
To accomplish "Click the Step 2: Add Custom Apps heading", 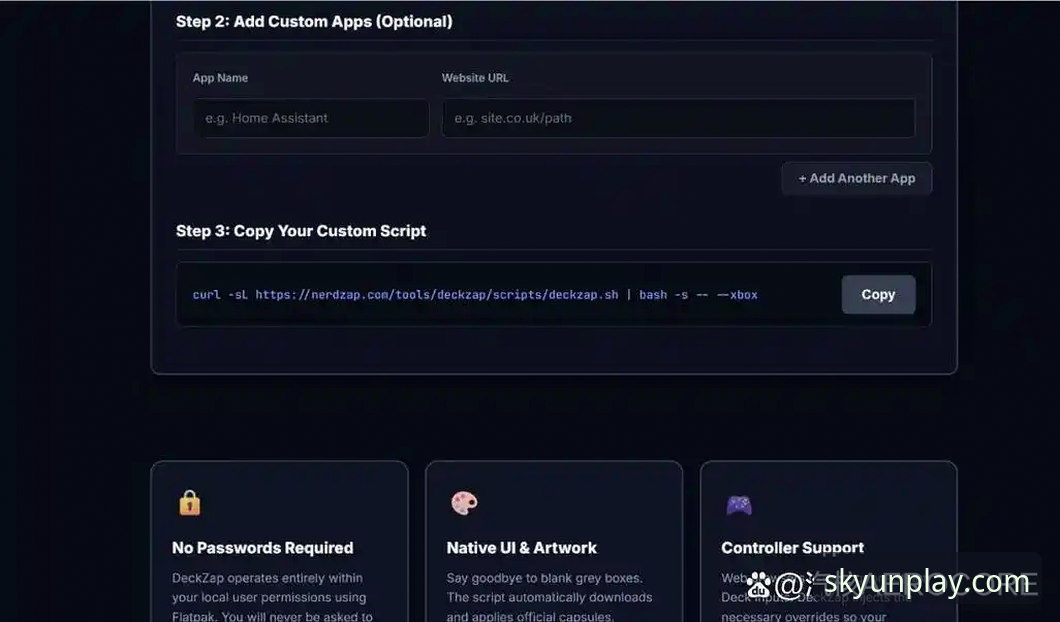I will (314, 22).
